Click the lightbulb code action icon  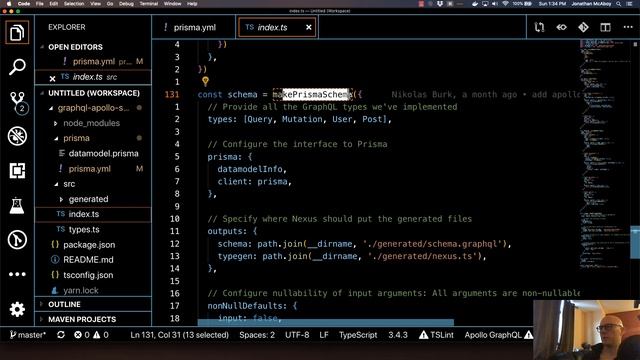pos(205,81)
